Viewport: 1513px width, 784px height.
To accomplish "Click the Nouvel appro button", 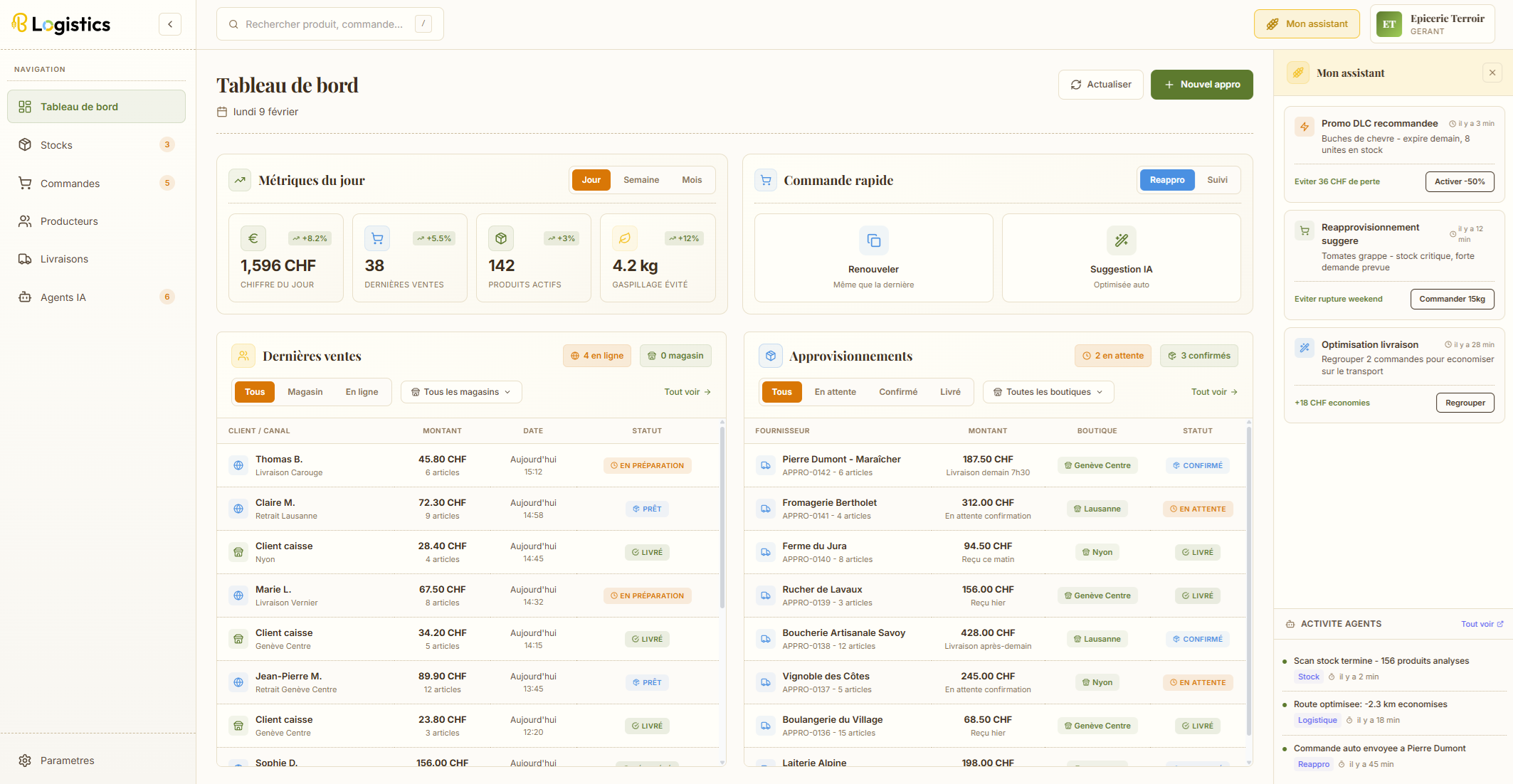I will click(1202, 84).
